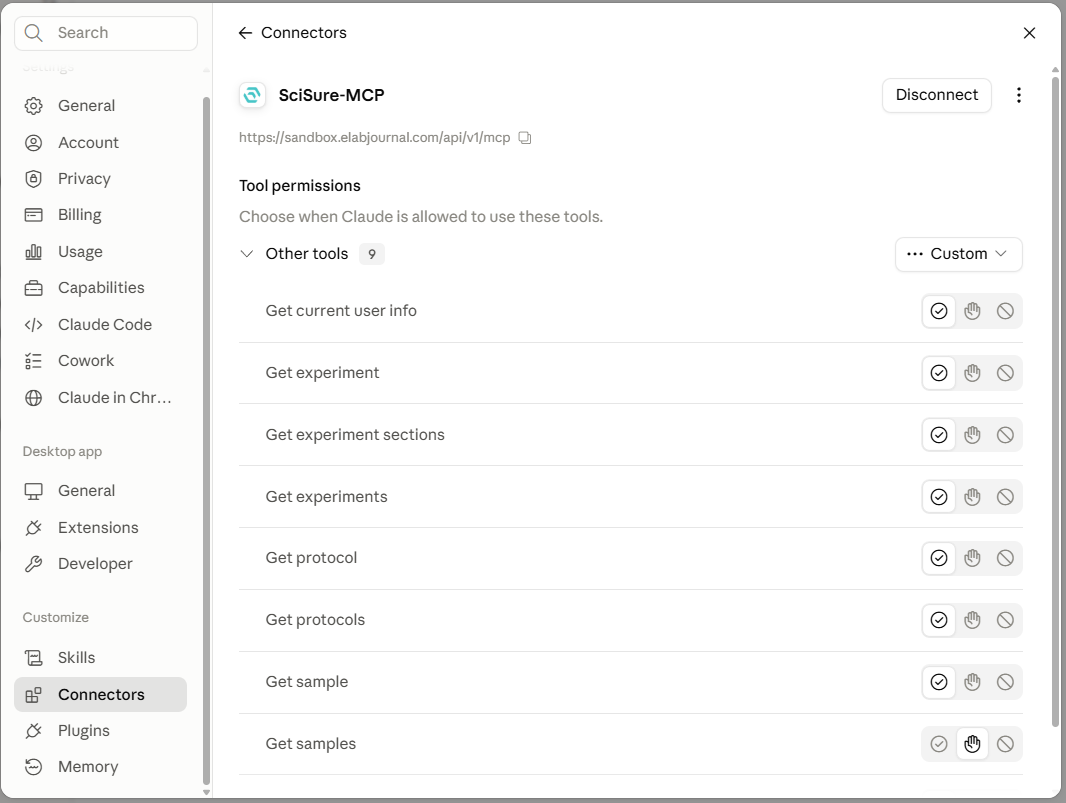Image resolution: width=1066 pixels, height=803 pixels.
Task: Require approval for Get sample
Action: (972, 682)
